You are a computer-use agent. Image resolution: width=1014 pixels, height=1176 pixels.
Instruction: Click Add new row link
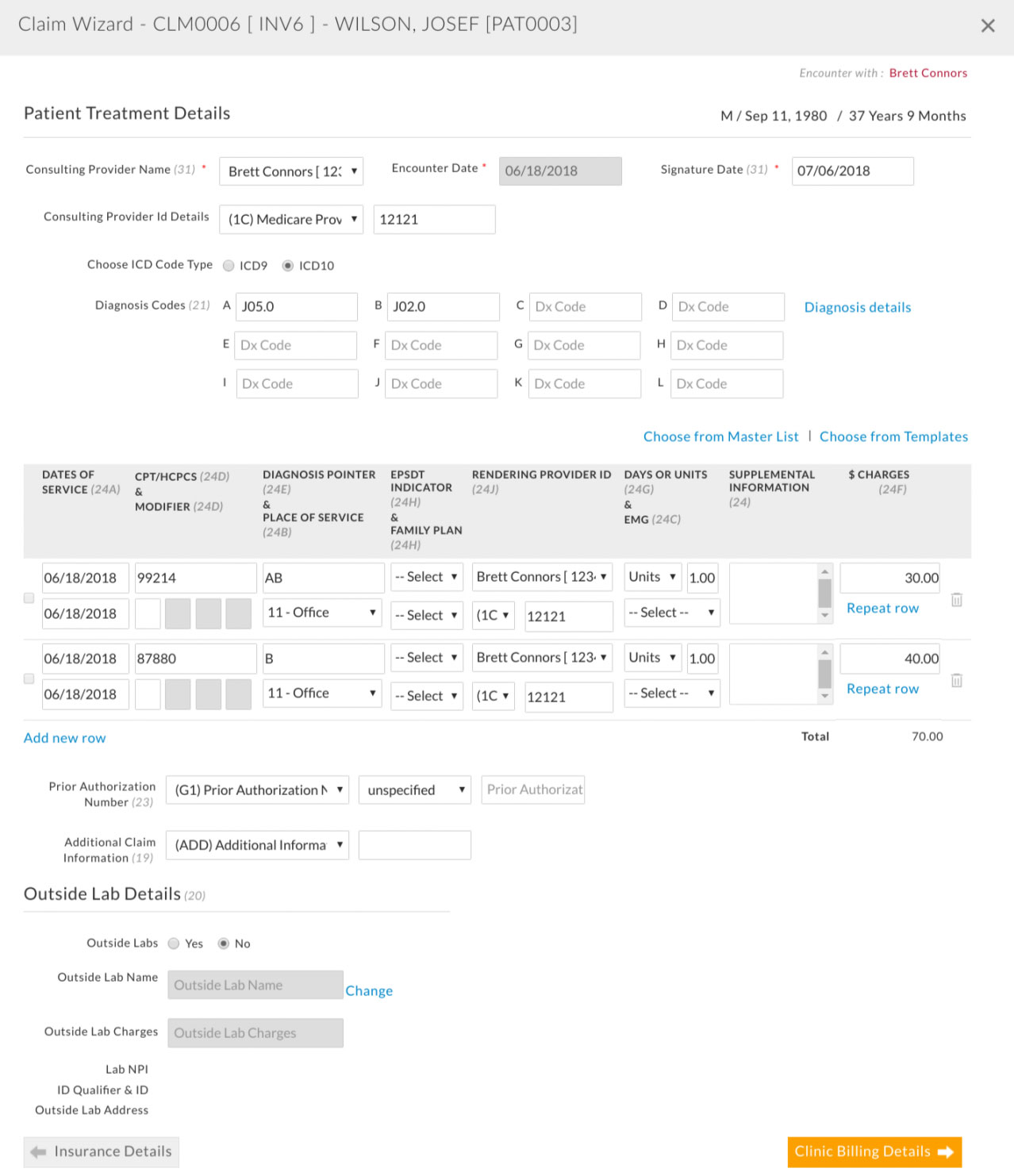(64, 738)
